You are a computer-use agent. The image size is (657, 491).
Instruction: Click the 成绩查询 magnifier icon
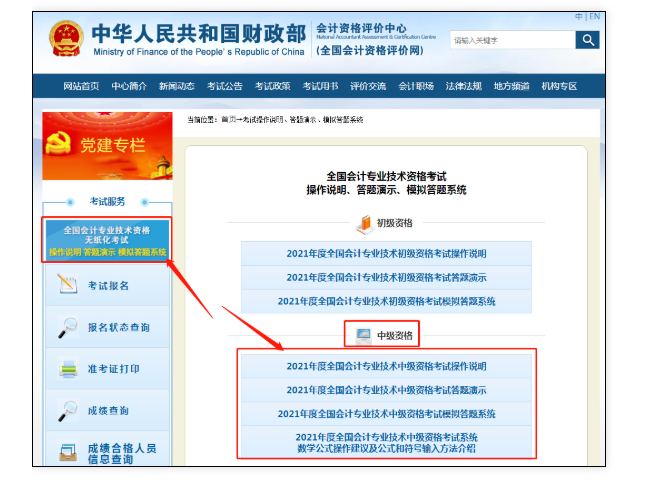[67, 411]
